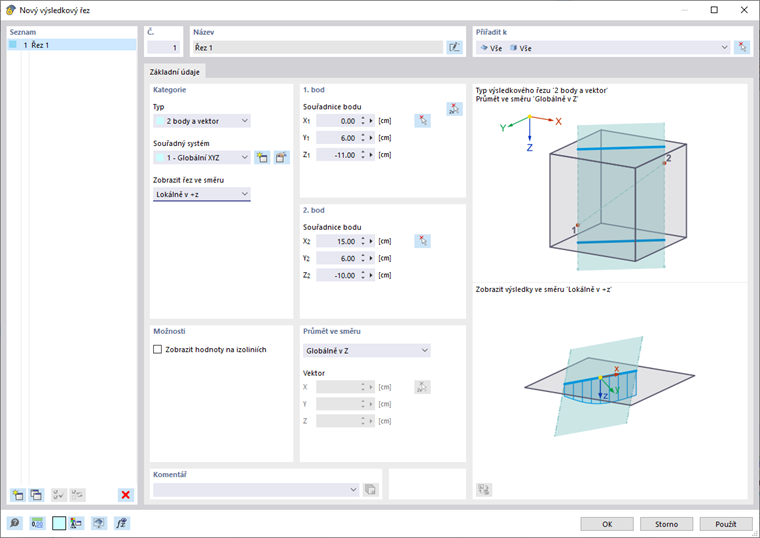Click color square of Řez 1 in list

[x=13, y=45]
